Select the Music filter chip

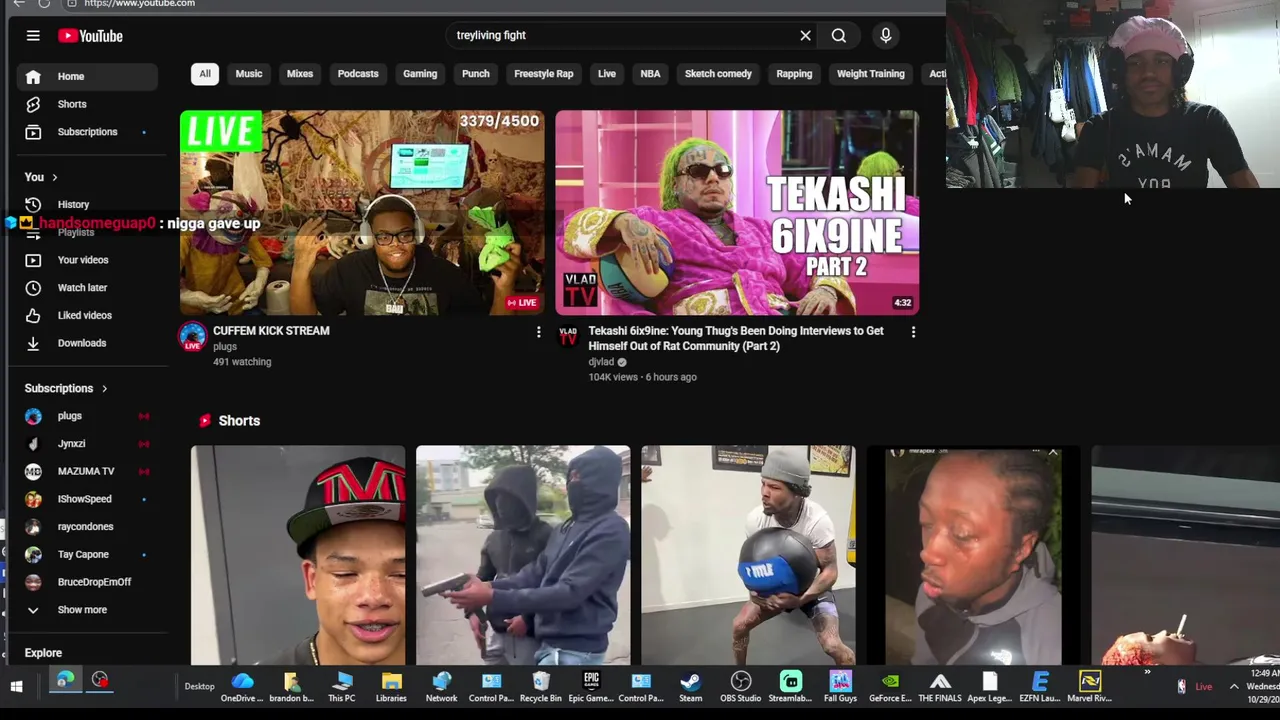(x=249, y=74)
